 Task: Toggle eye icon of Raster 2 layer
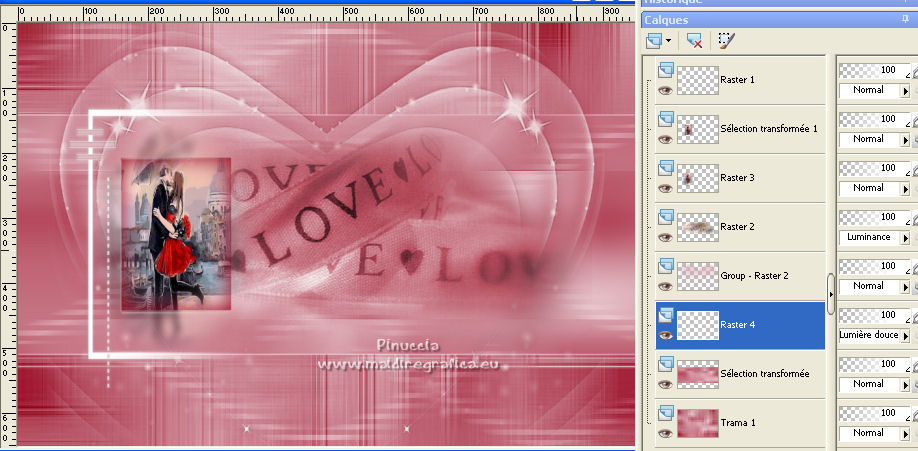[x=665, y=237]
